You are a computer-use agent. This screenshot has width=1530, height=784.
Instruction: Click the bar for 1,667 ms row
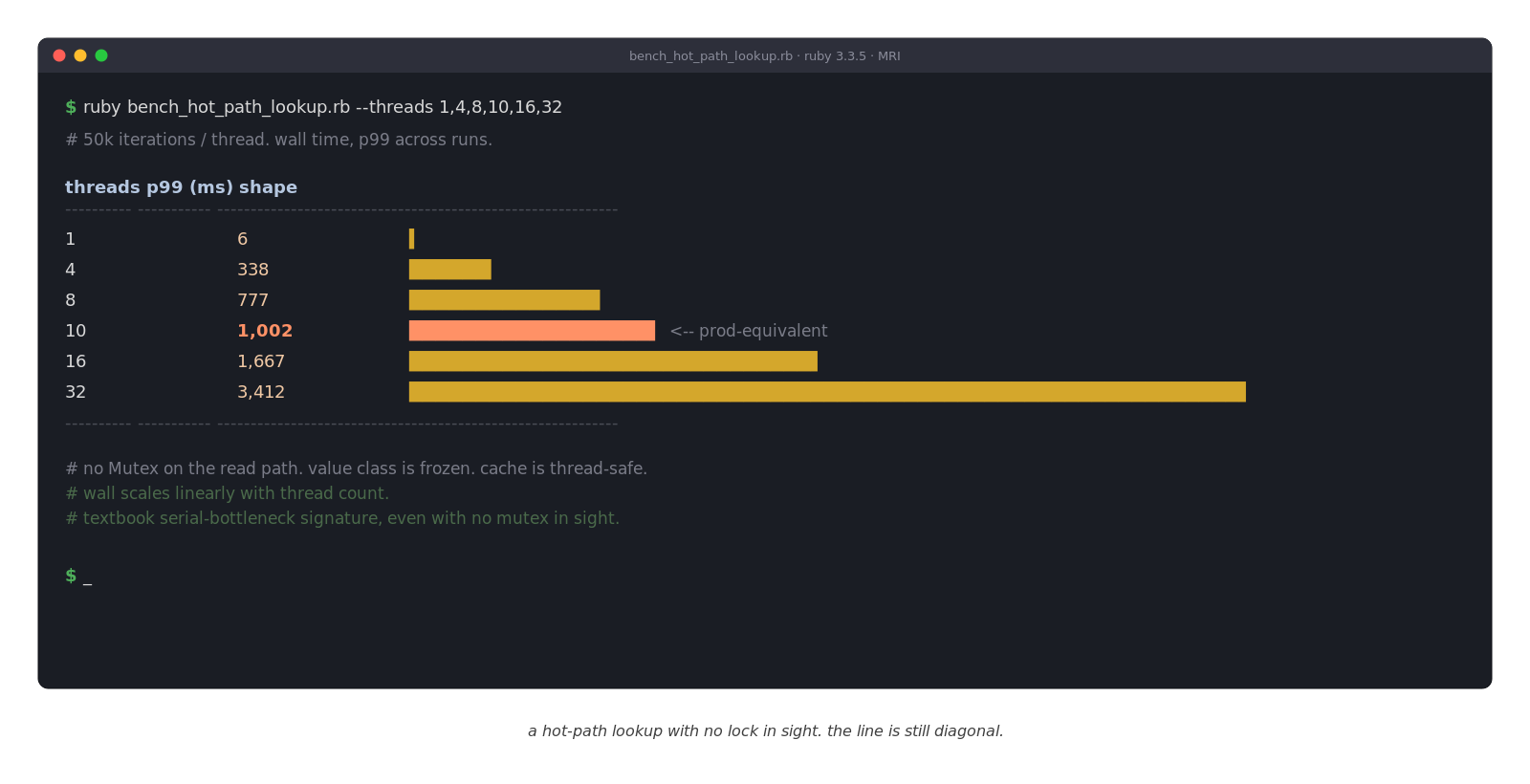pos(613,361)
